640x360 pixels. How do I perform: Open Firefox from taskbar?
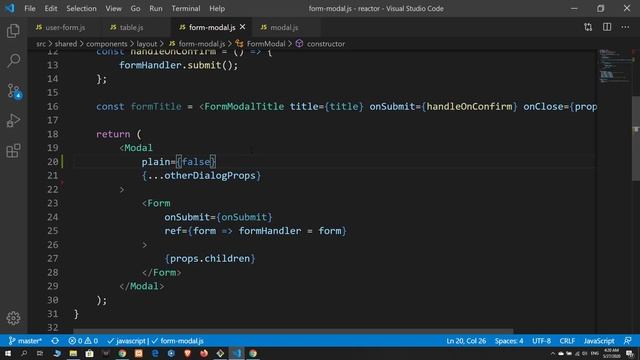204,353
